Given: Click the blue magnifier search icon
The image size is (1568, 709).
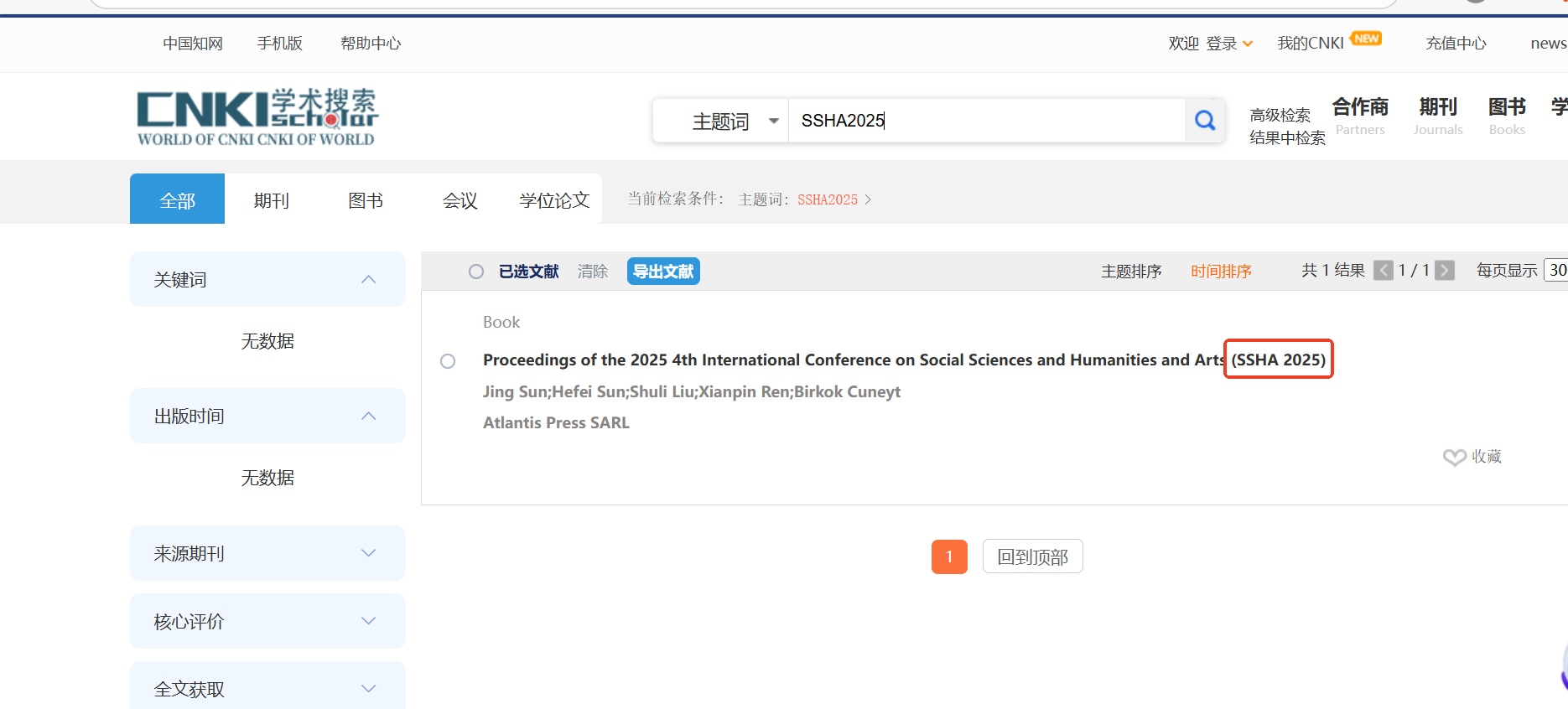Looking at the screenshot, I should tap(1205, 121).
